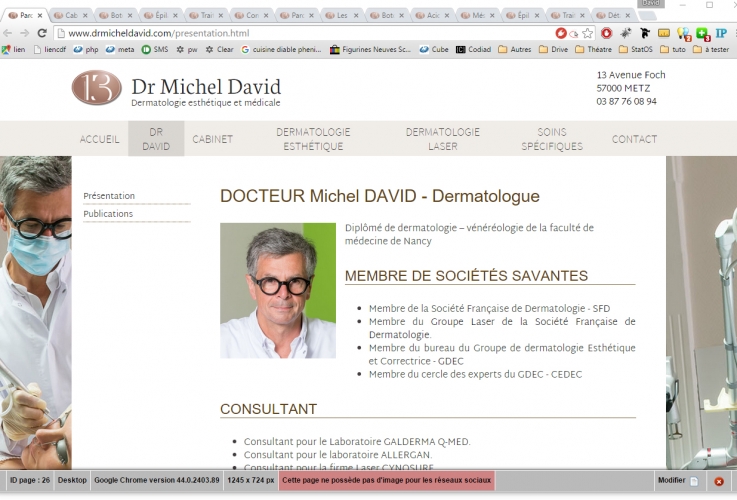Open a new tab with the new-tab button
737x500 pixels.
(648, 16)
